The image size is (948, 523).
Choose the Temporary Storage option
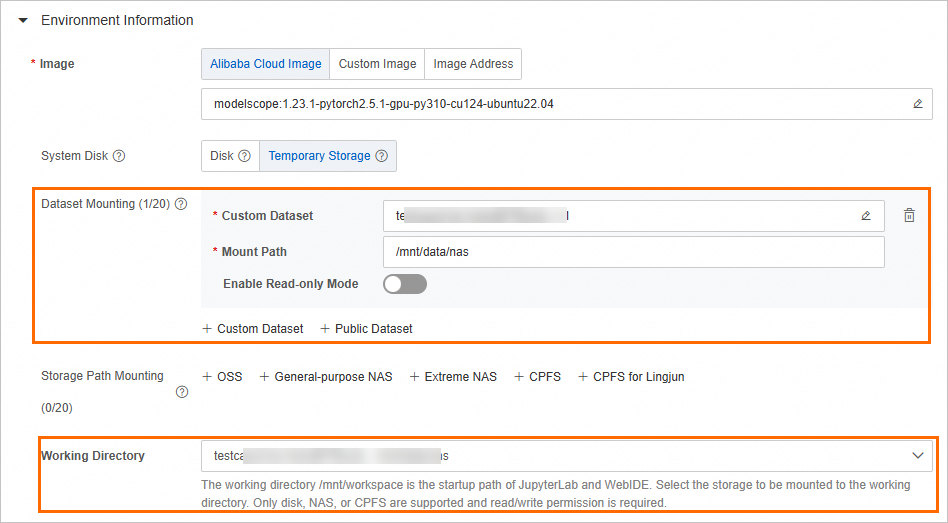pos(328,156)
